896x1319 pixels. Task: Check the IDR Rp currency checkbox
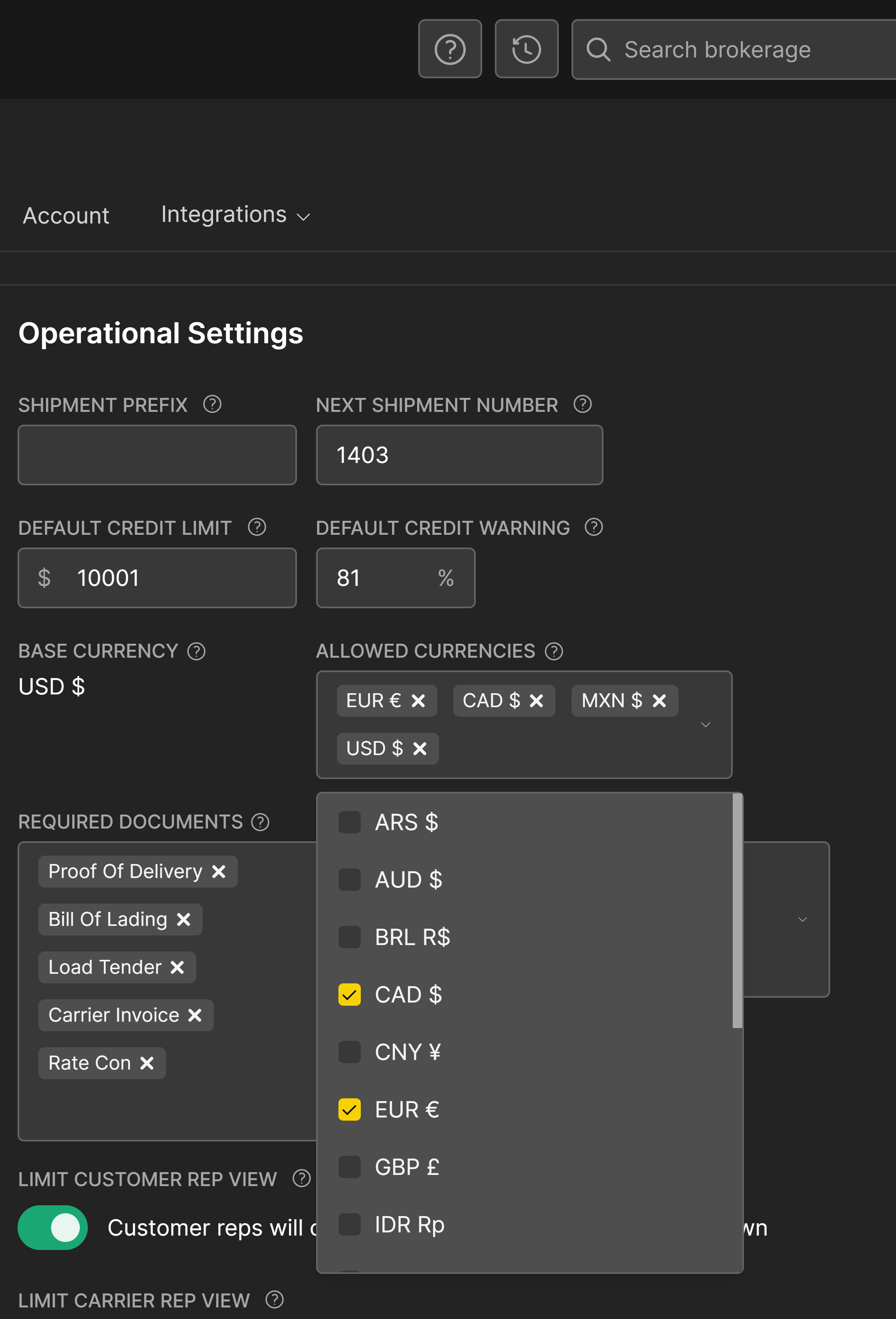pos(350,1224)
